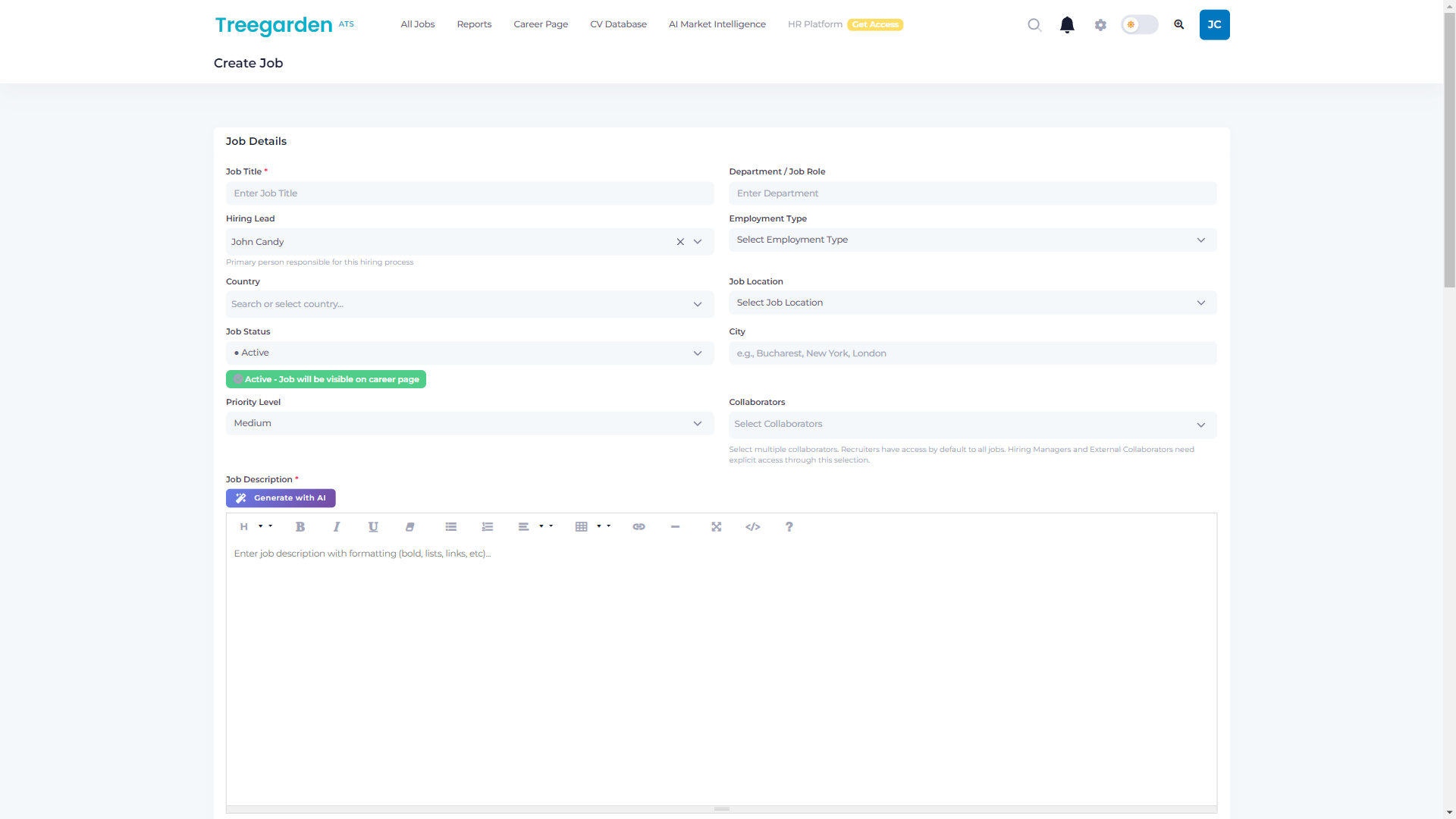Viewport: 1456px width, 819px height.
Task: Click the Get Access badge
Action: coord(875,24)
